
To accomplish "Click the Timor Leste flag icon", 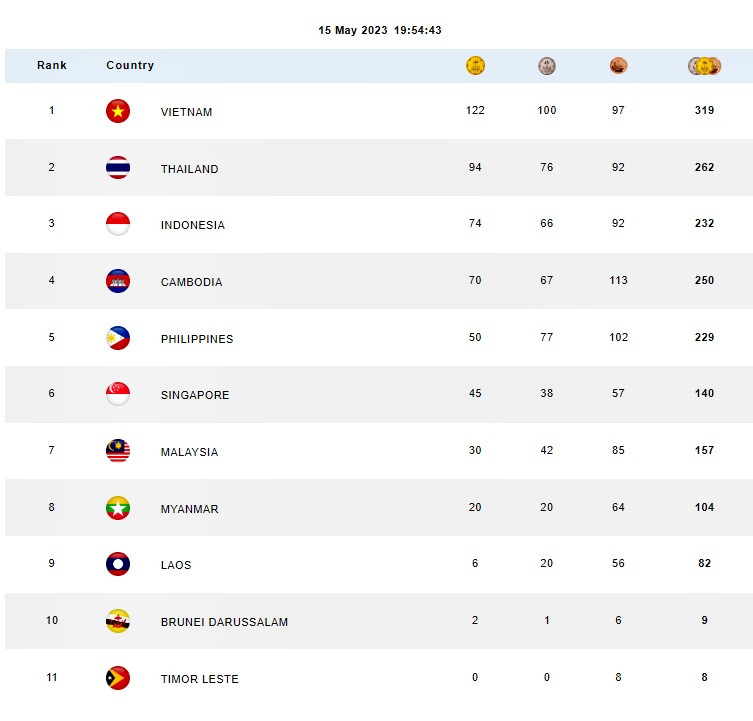I will (118, 678).
